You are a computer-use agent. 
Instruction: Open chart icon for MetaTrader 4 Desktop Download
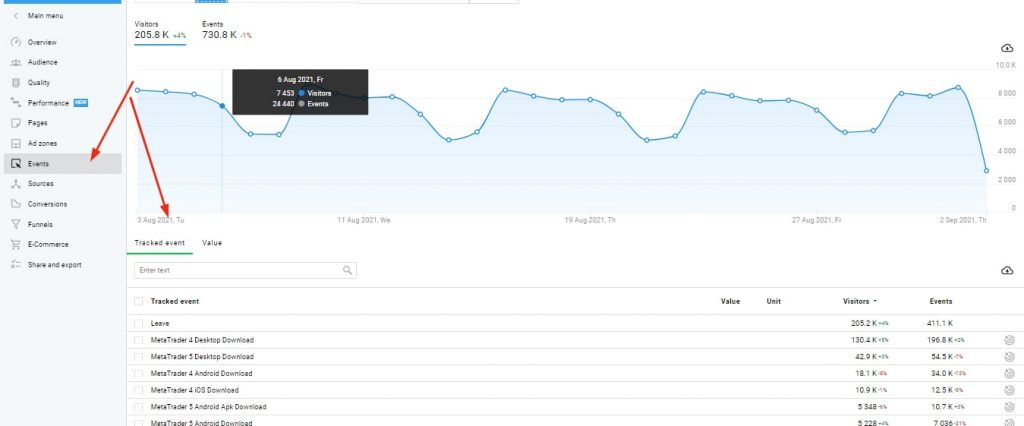[1009, 340]
